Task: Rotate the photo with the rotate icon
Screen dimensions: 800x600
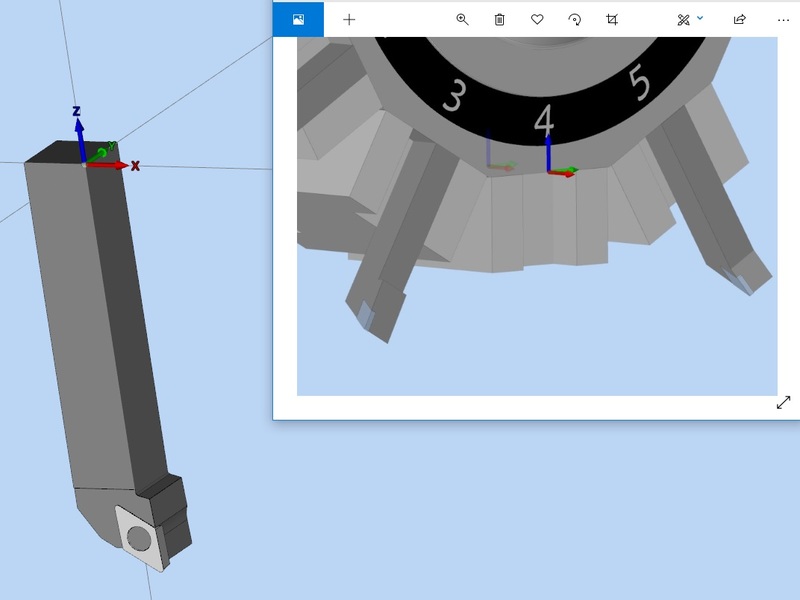Action: click(574, 19)
